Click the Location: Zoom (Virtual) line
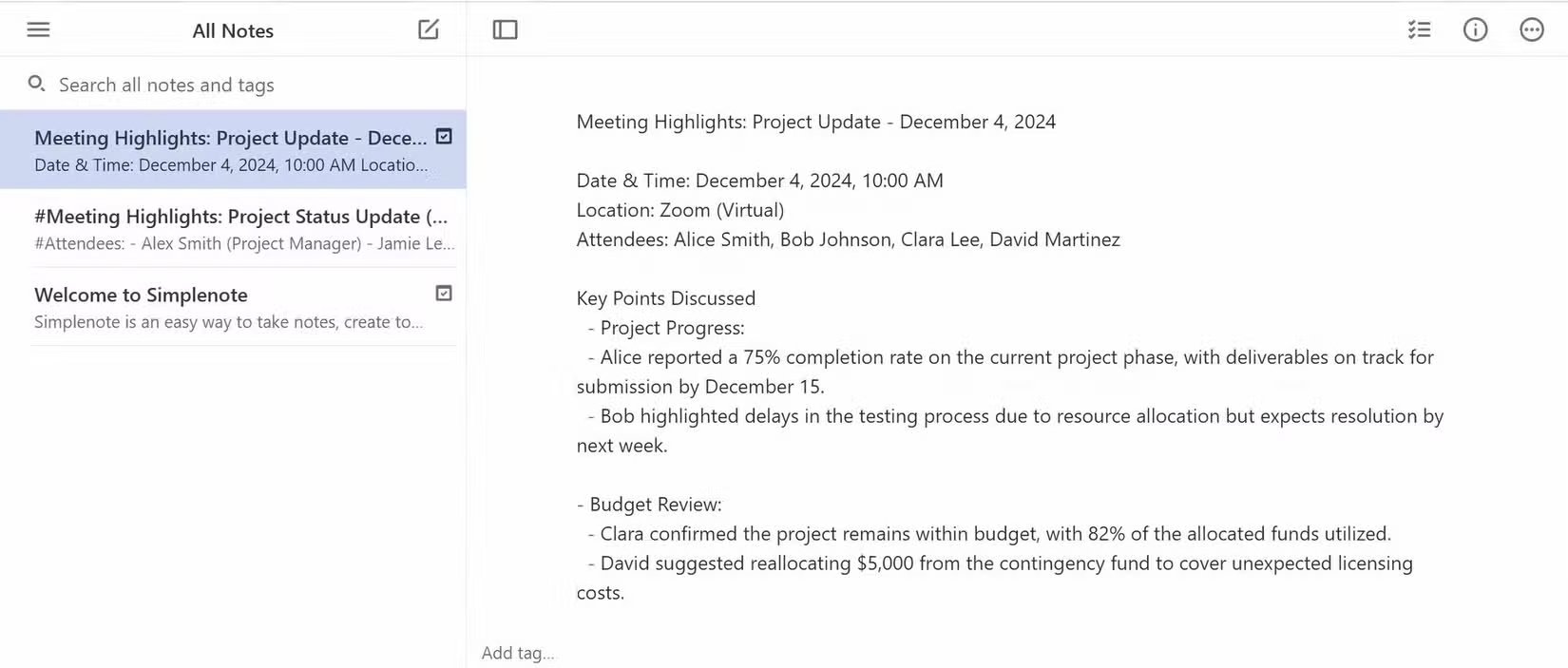Image resolution: width=1568 pixels, height=668 pixels. click(x=679, y=210)
